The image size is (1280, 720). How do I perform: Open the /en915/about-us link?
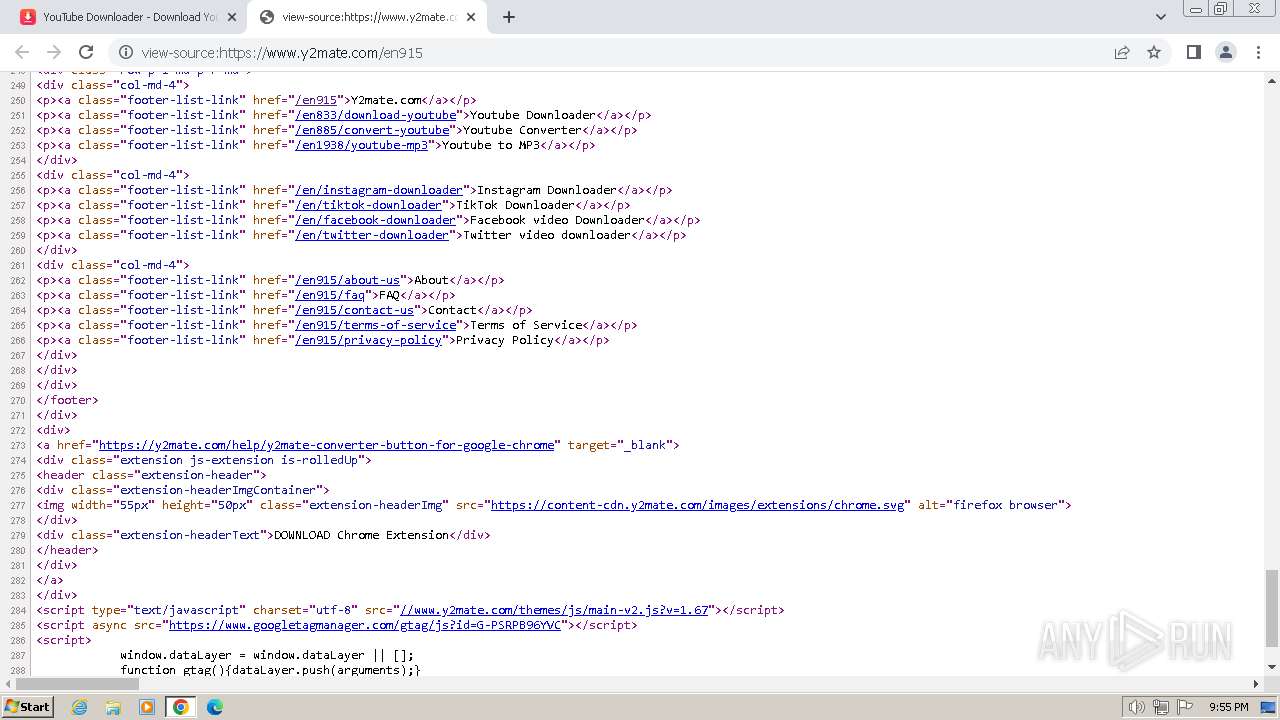click(x=347, y=280)
